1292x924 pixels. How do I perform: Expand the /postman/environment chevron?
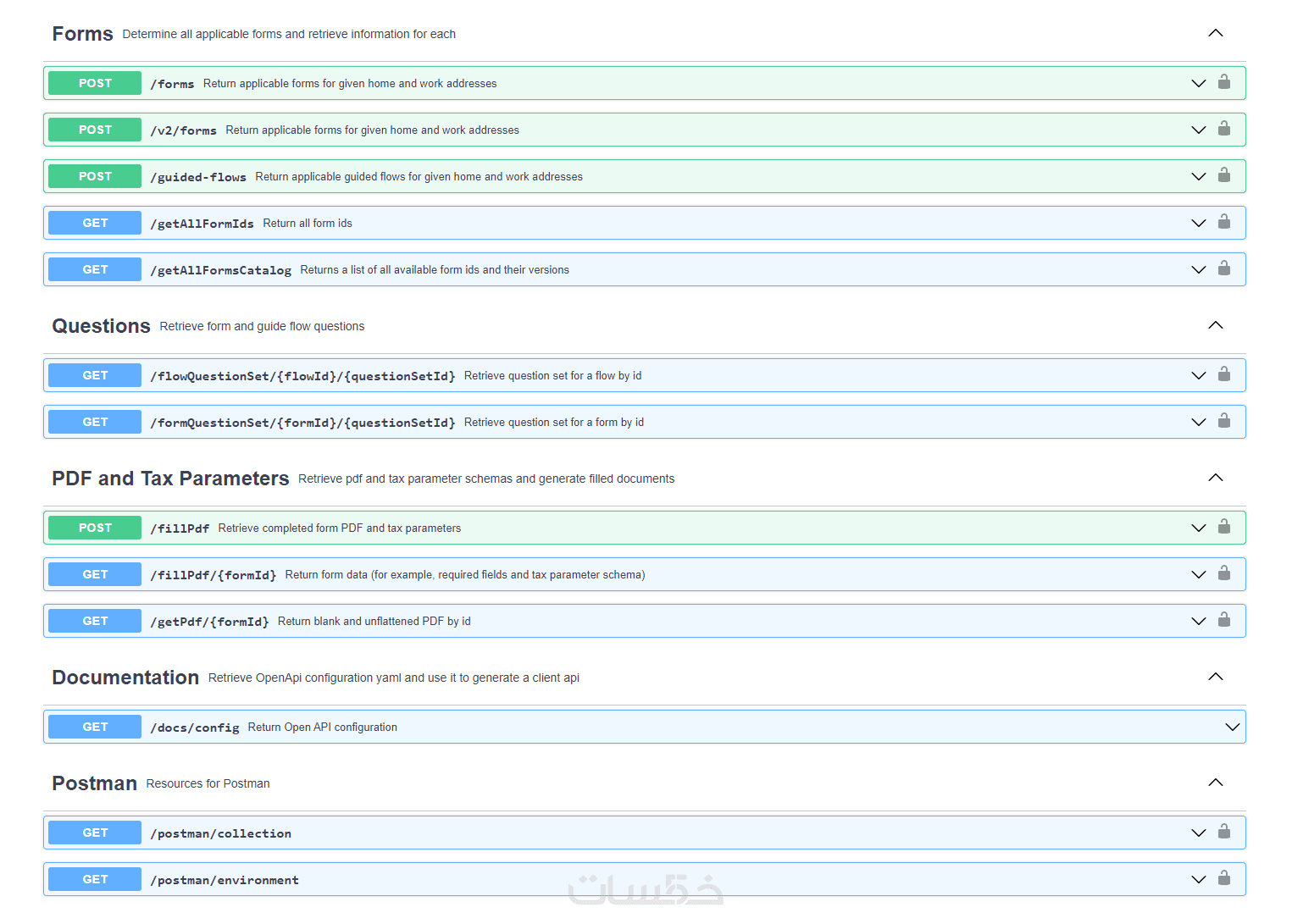[1199, 880]
